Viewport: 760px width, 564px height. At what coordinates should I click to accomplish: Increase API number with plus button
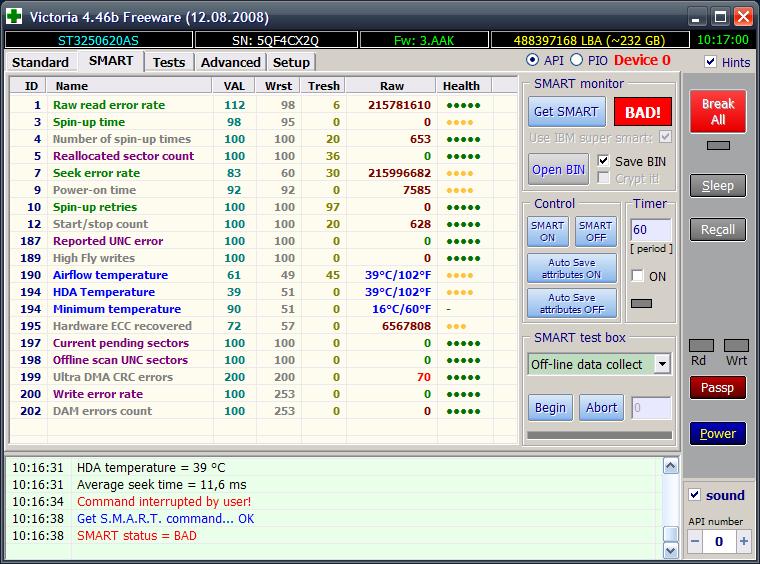tap(744, 541)
